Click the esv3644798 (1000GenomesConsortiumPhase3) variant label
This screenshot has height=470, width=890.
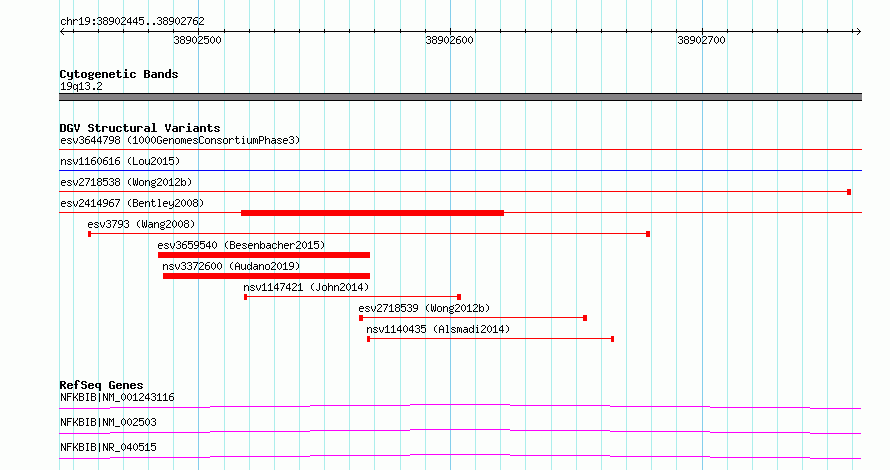point(180,140)
